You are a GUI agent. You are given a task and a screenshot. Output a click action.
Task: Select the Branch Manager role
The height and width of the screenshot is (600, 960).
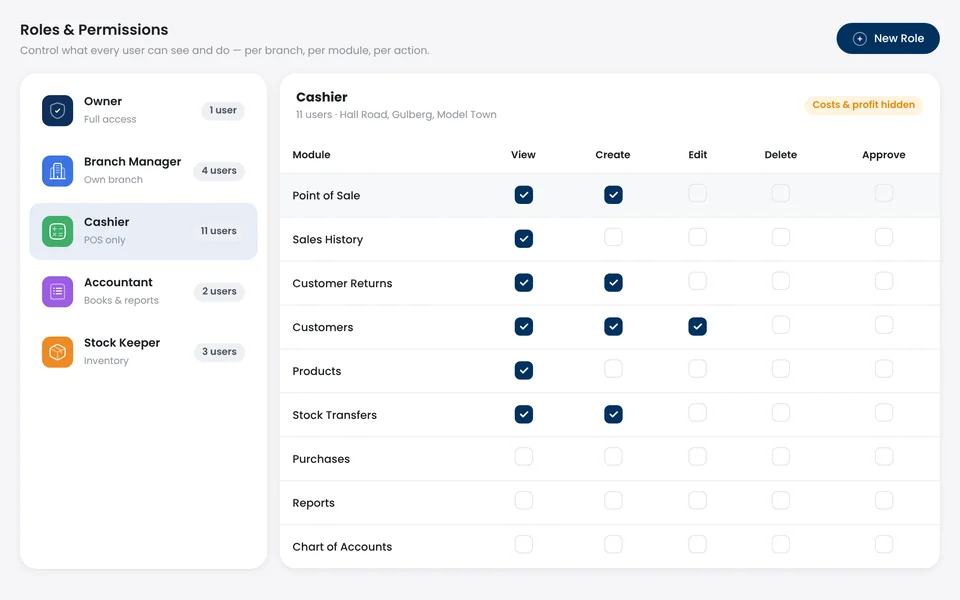click(x=143, y=171)
